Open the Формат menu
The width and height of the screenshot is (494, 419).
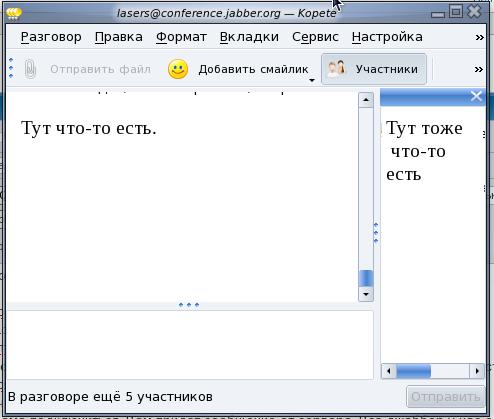pos(181,37)
